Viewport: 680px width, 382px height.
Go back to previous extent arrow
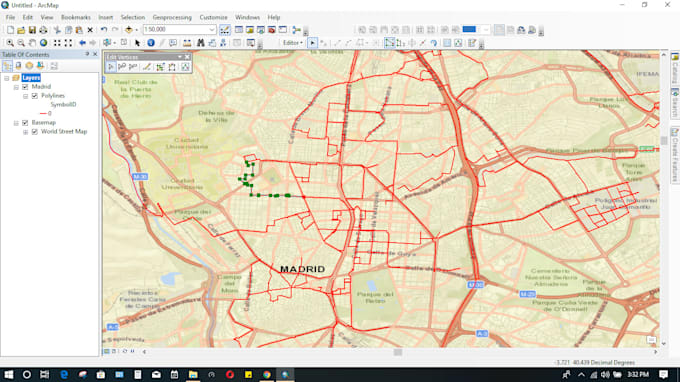click(82, 43)
